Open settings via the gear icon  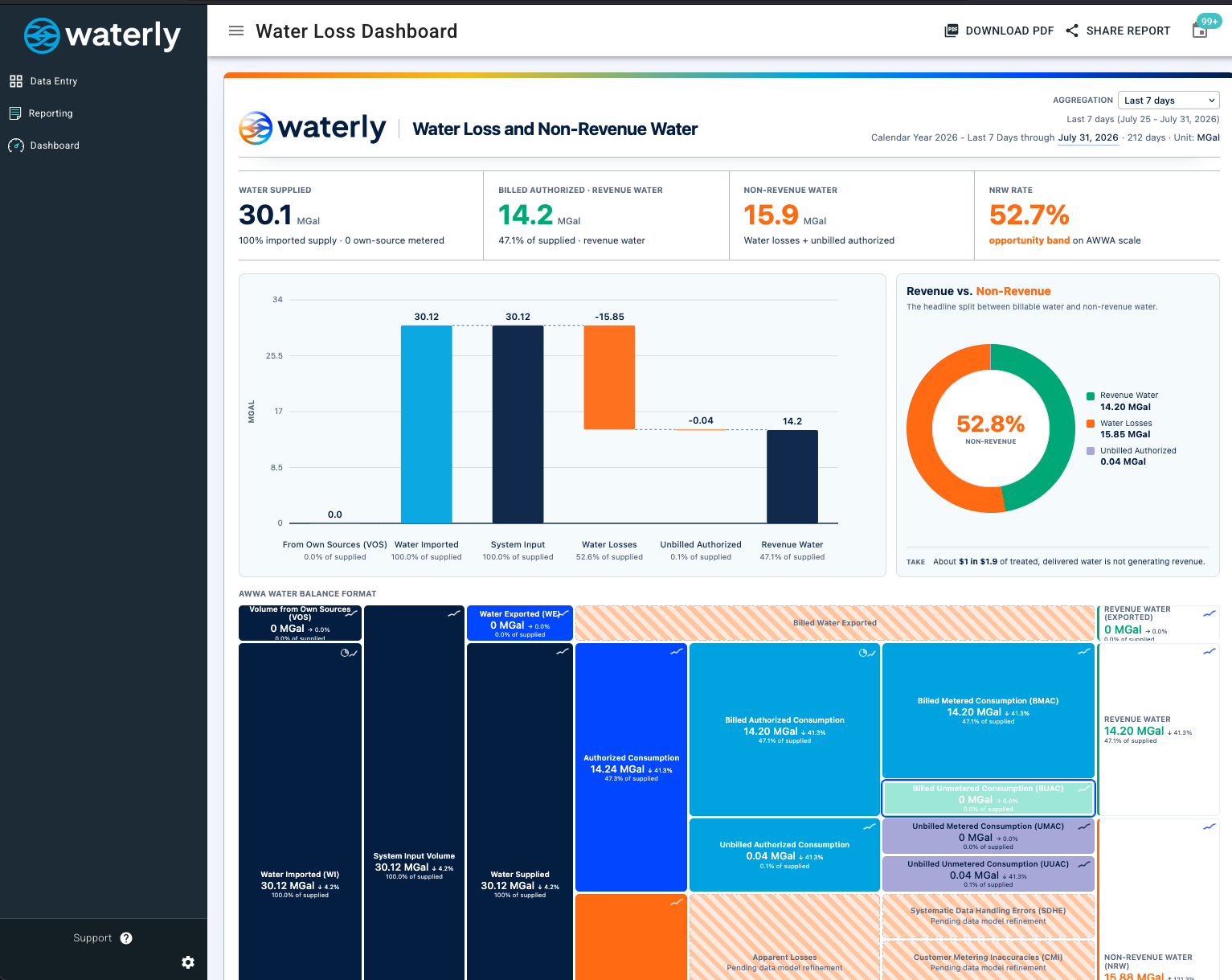pyautogui.click(x=188, y=962)
